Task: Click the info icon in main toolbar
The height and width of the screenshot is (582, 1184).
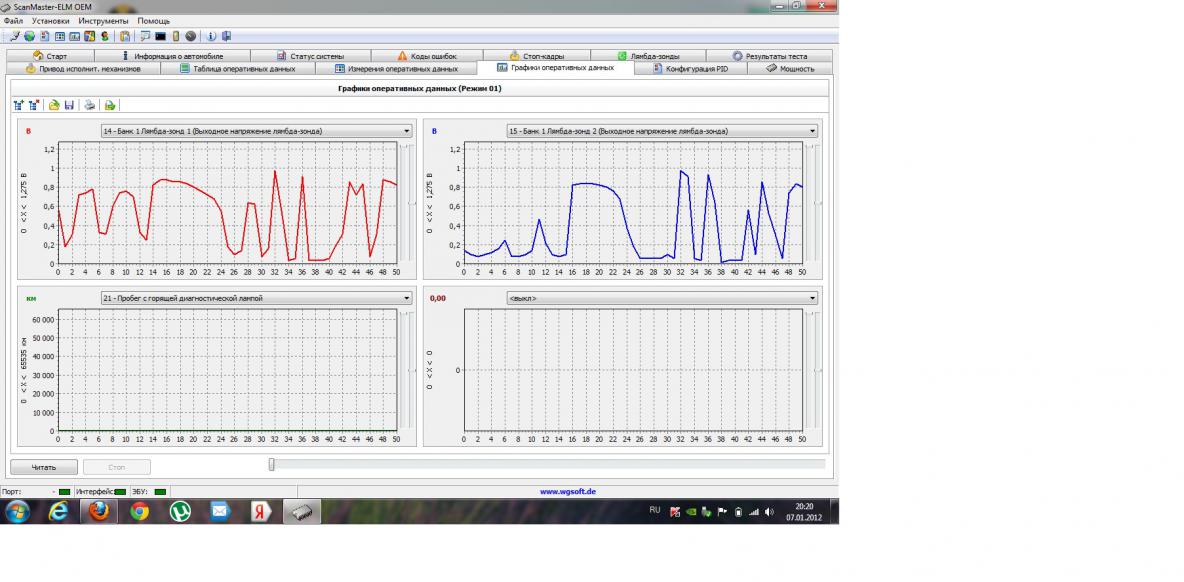Action: (212, 36)
